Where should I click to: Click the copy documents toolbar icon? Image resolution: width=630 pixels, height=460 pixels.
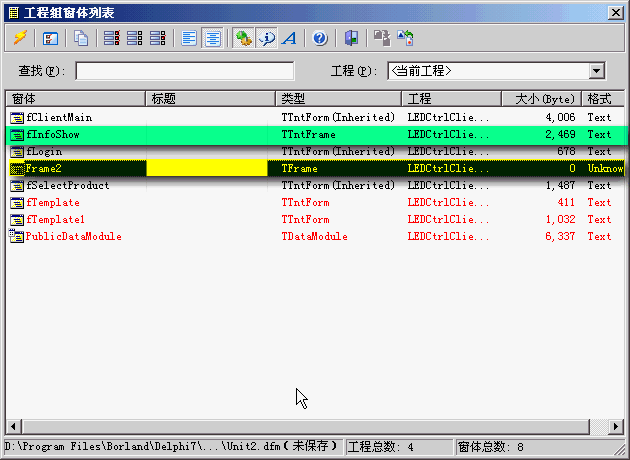coord(81,38)
